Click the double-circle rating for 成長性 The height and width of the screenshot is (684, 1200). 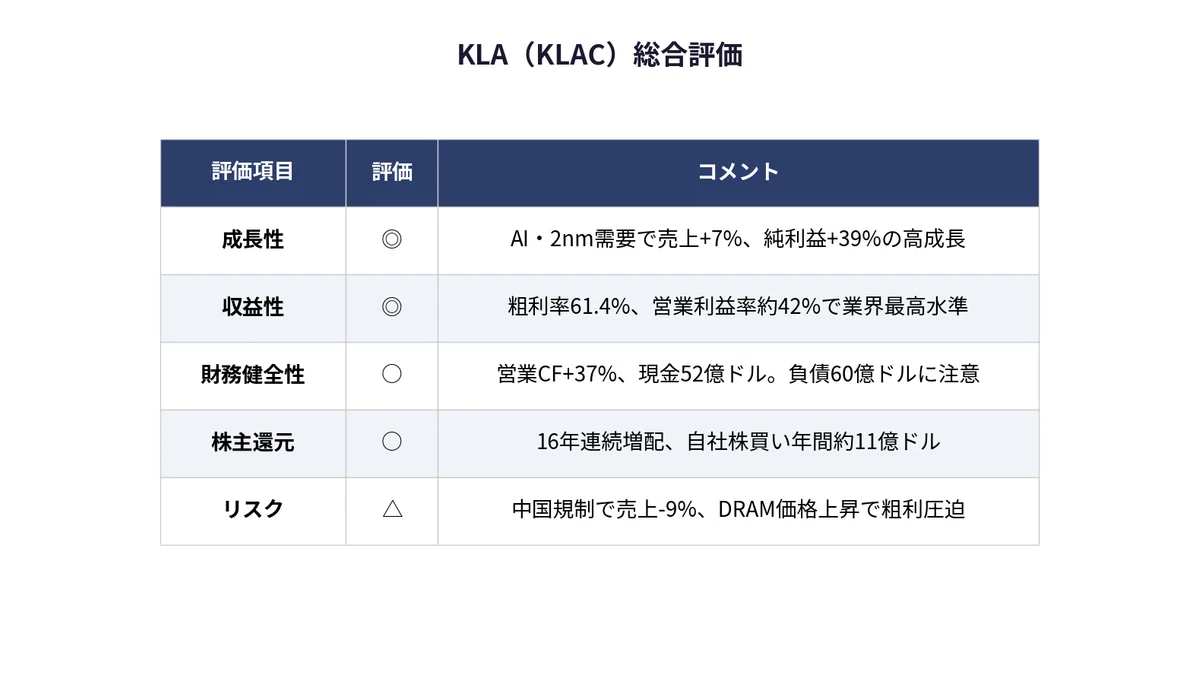click(x=392, y=240)
